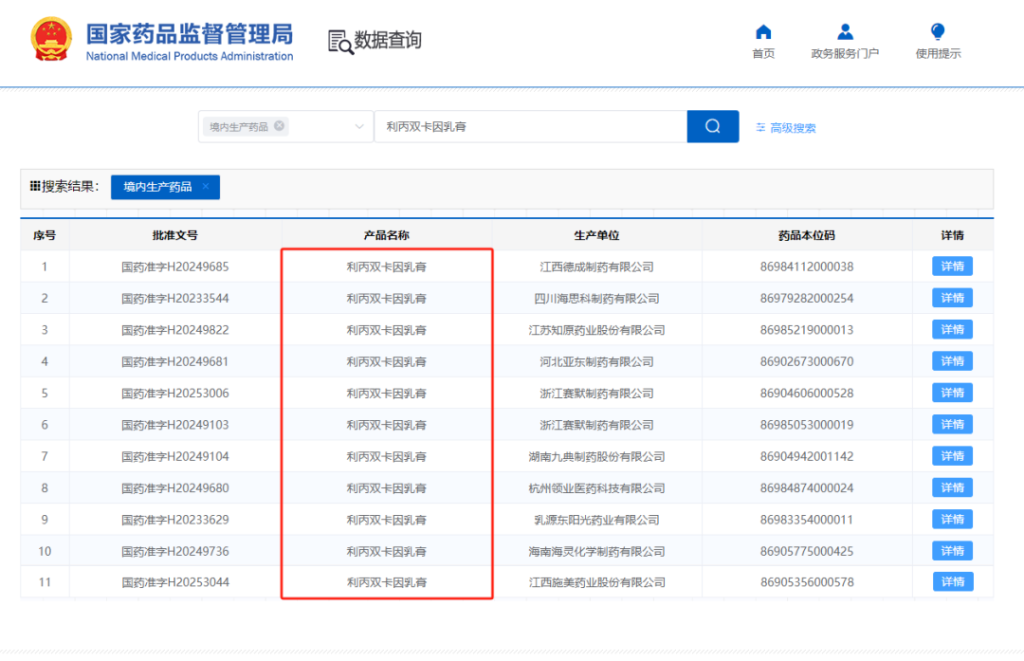View 详情 for row H20249103
This screenshot has height=661, width=1024.
[x=952, y=425]
